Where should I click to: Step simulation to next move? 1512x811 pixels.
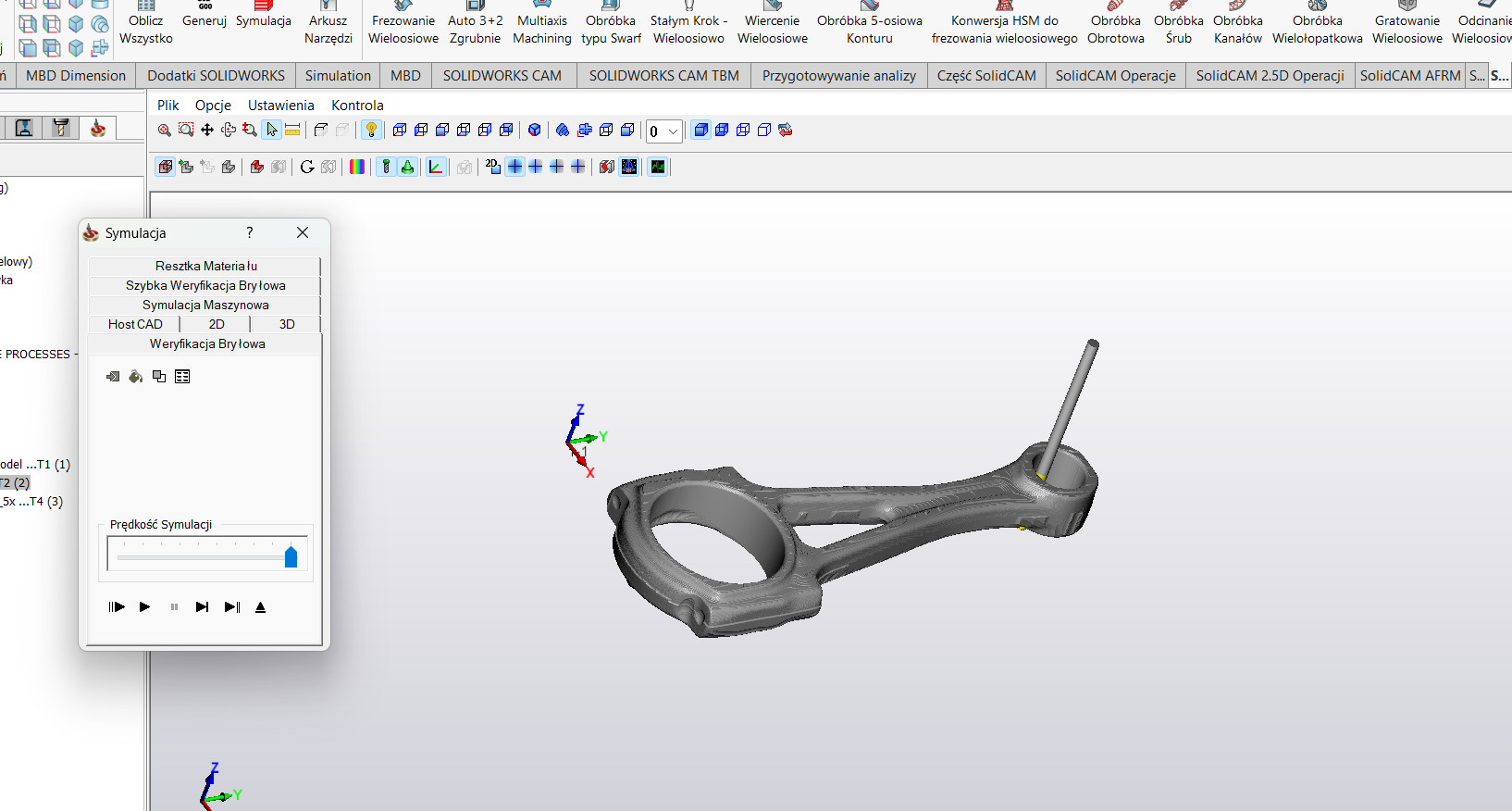pos(202,607)
